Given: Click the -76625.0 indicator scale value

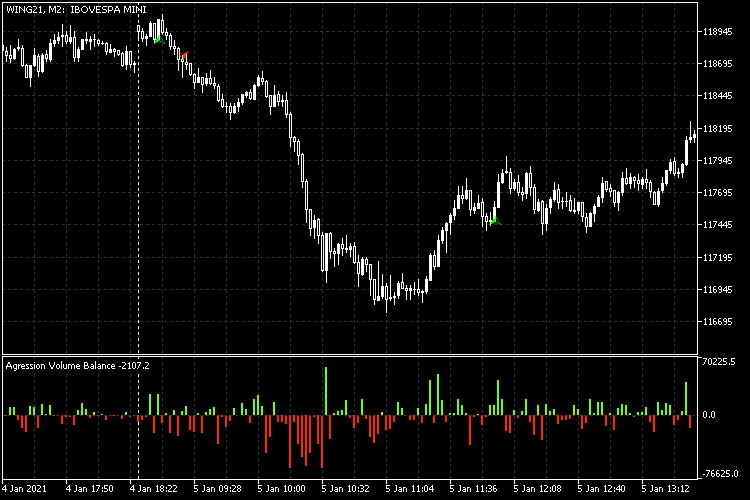Looking at the screenshot, I should click(x=719, y=474).
